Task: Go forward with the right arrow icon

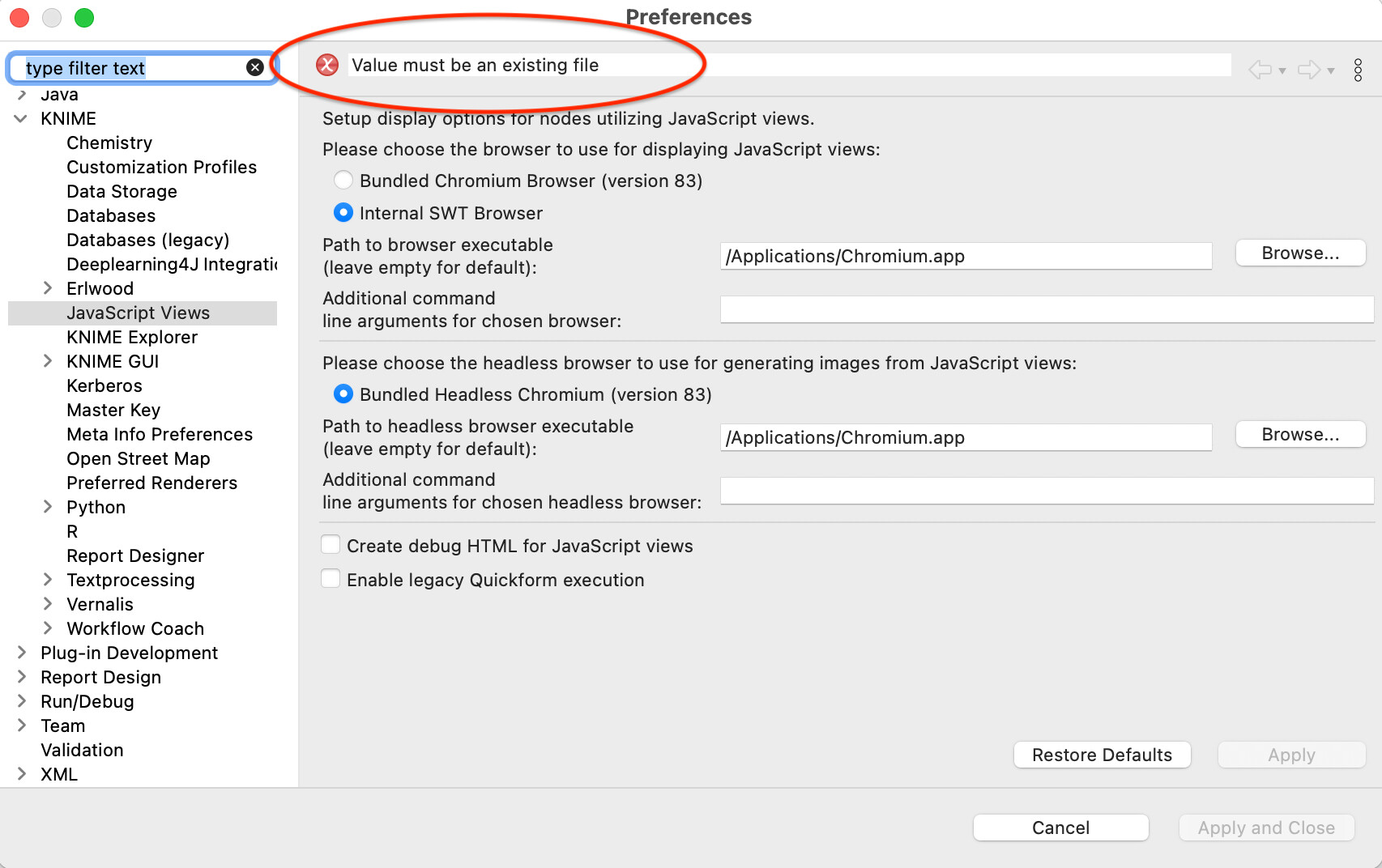Action: tap(1308, 70)
